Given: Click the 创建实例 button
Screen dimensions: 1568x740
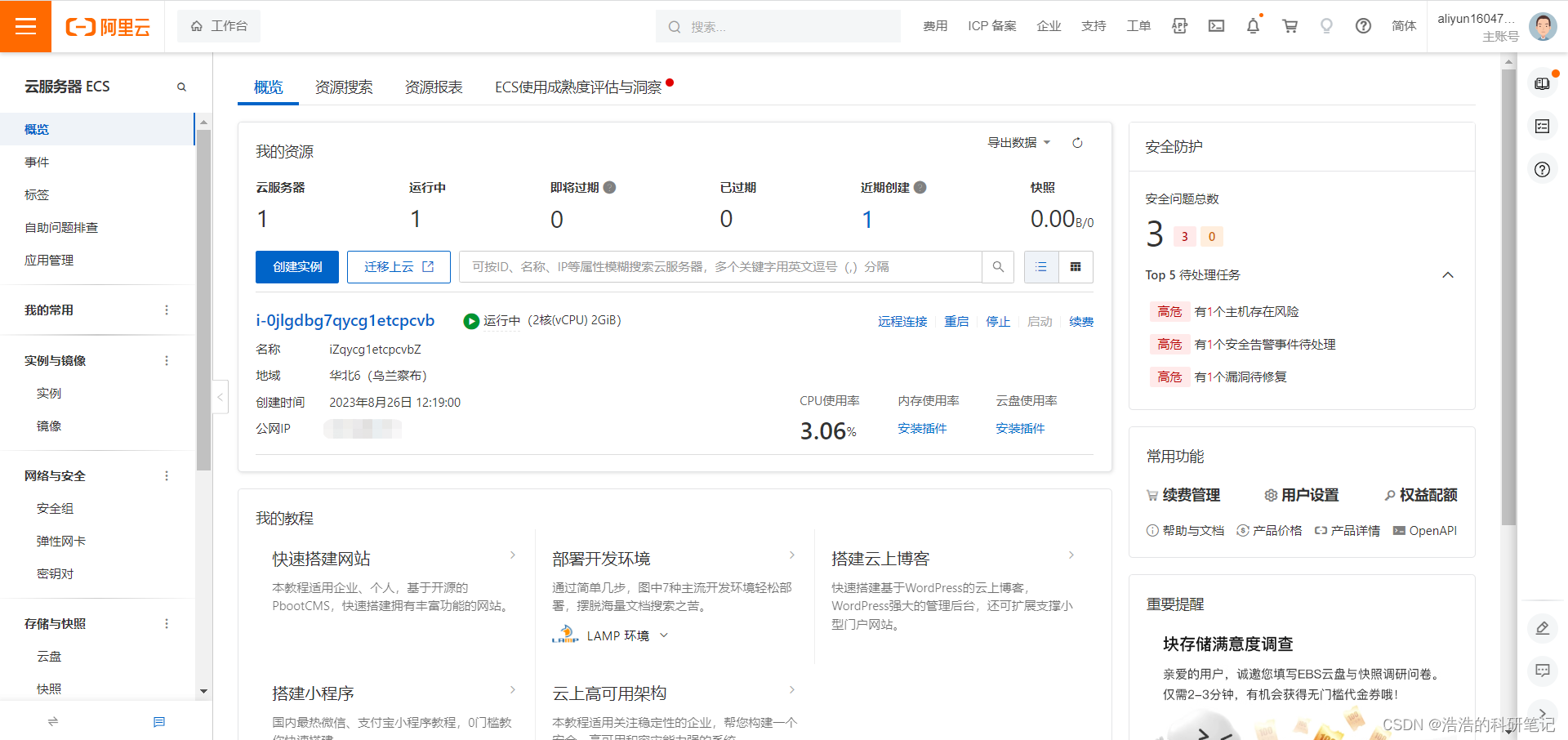Looking at the screenshot, I should [x=296, y=266].
